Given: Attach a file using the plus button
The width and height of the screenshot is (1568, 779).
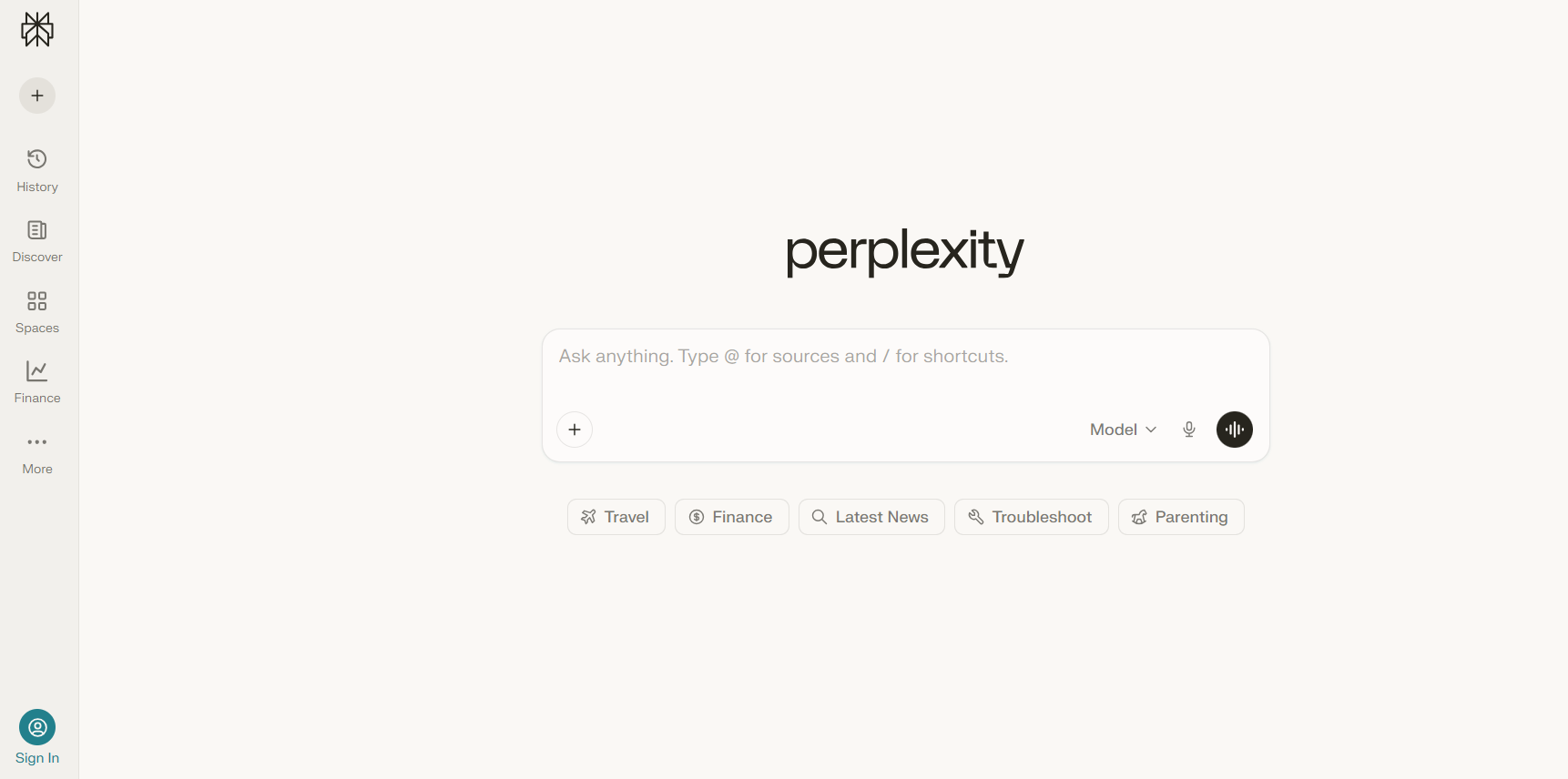Looking at the screenshot, I should (x=574, y=429).
